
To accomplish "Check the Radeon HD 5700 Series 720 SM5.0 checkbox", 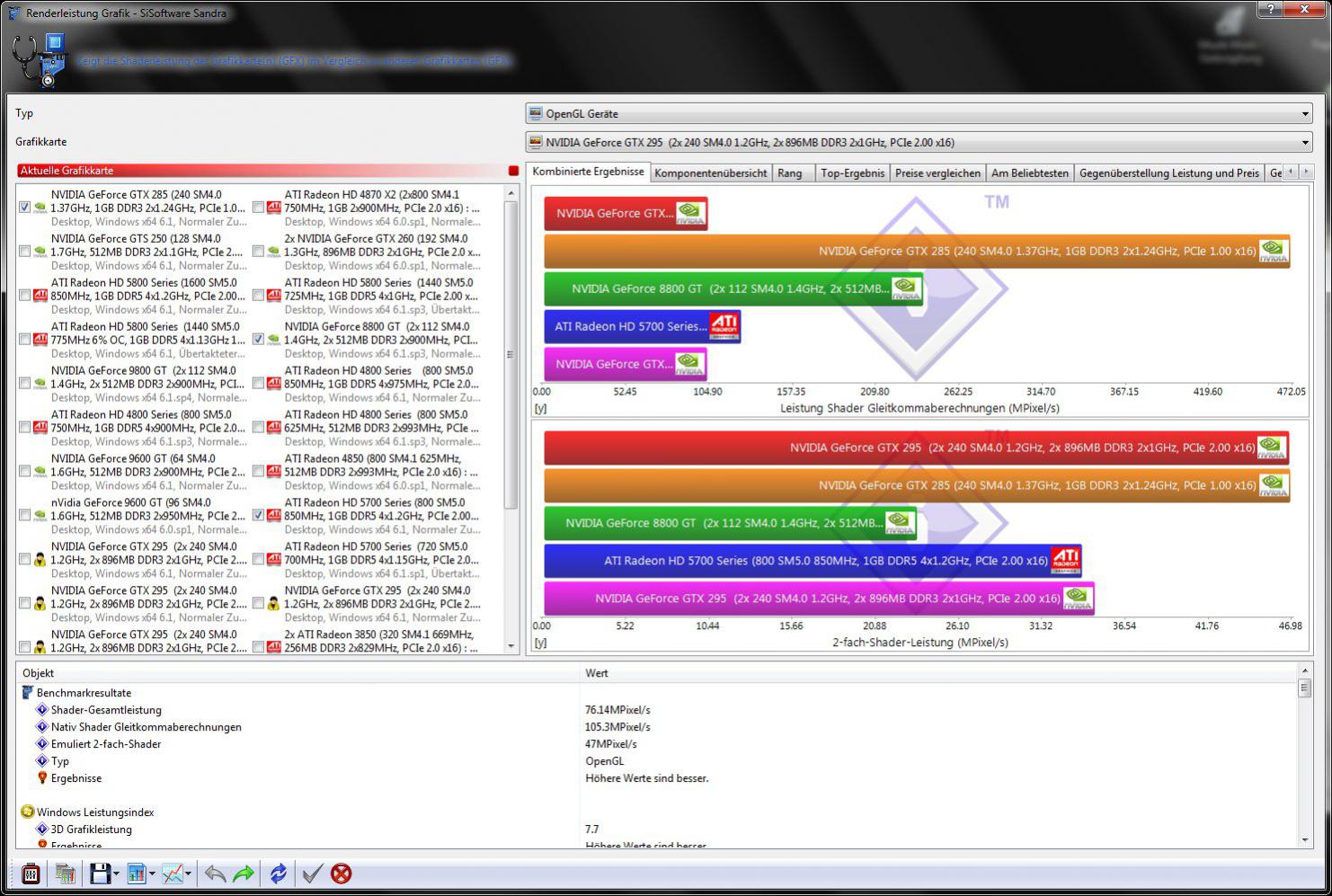I will pyautogui.click(x=259, y=560).
